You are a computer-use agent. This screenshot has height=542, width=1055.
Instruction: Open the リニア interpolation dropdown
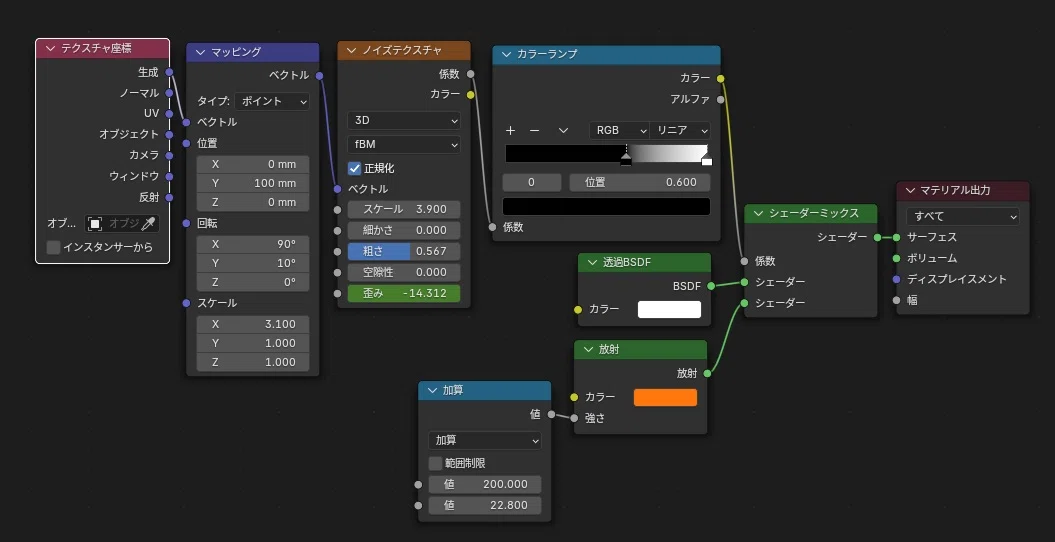[680, 130]
